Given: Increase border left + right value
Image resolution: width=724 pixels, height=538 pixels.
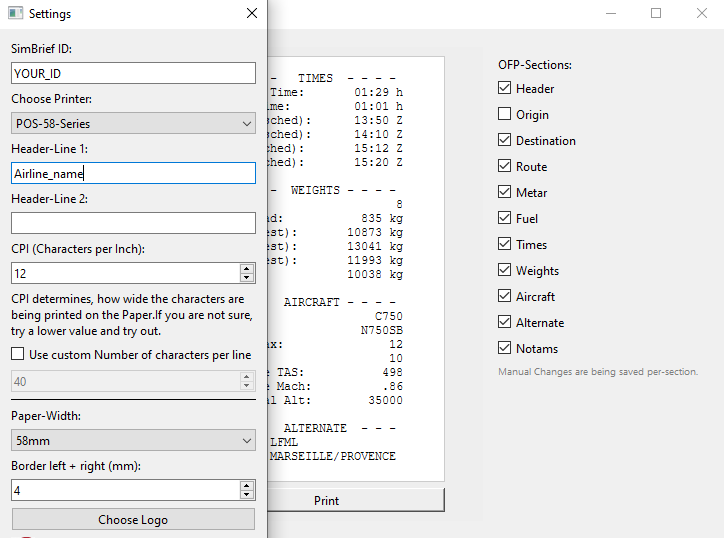Looking at the screenshot, I should point(247,485).
